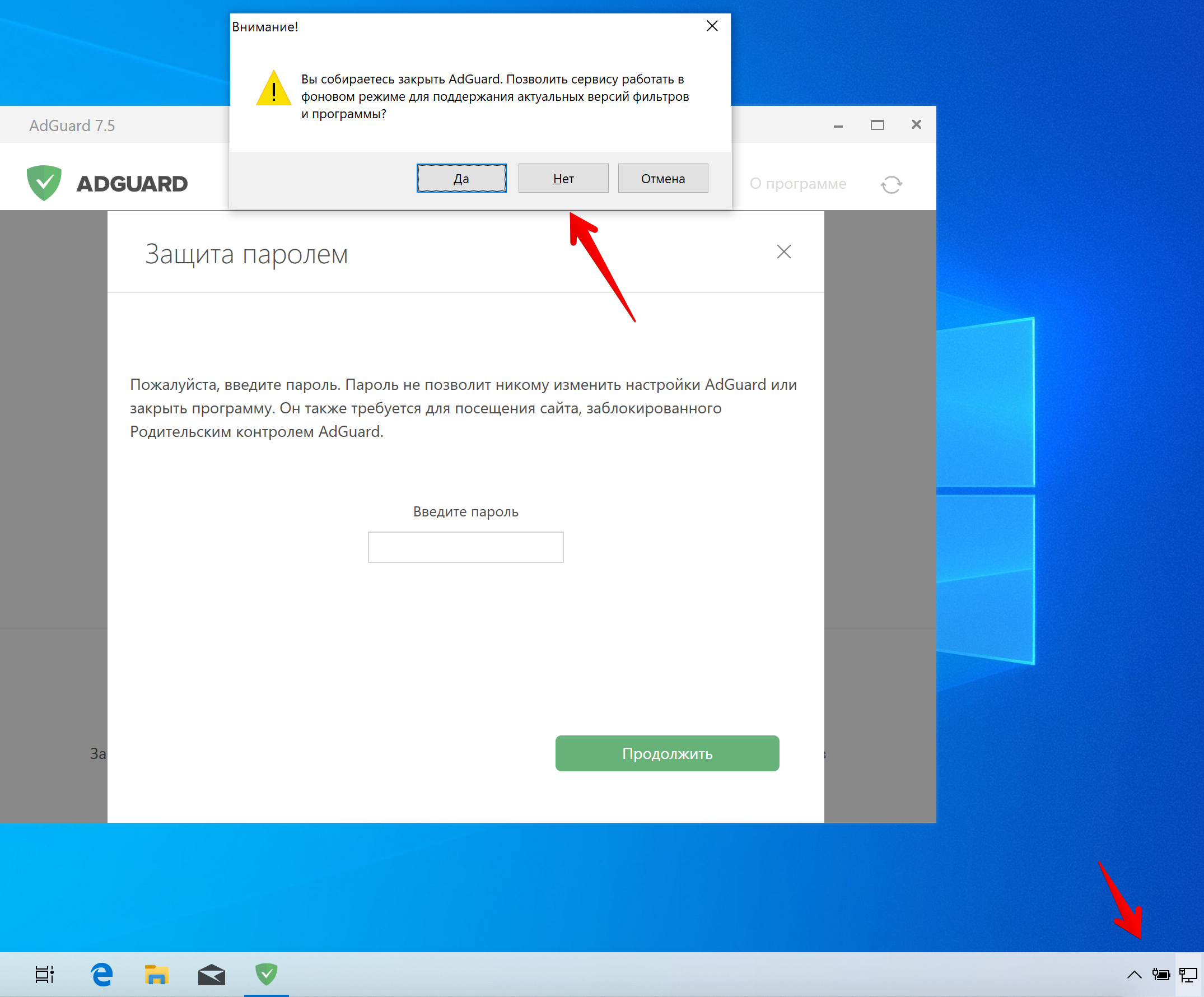Close the Внимание! warning dialog

pos(712,26)
